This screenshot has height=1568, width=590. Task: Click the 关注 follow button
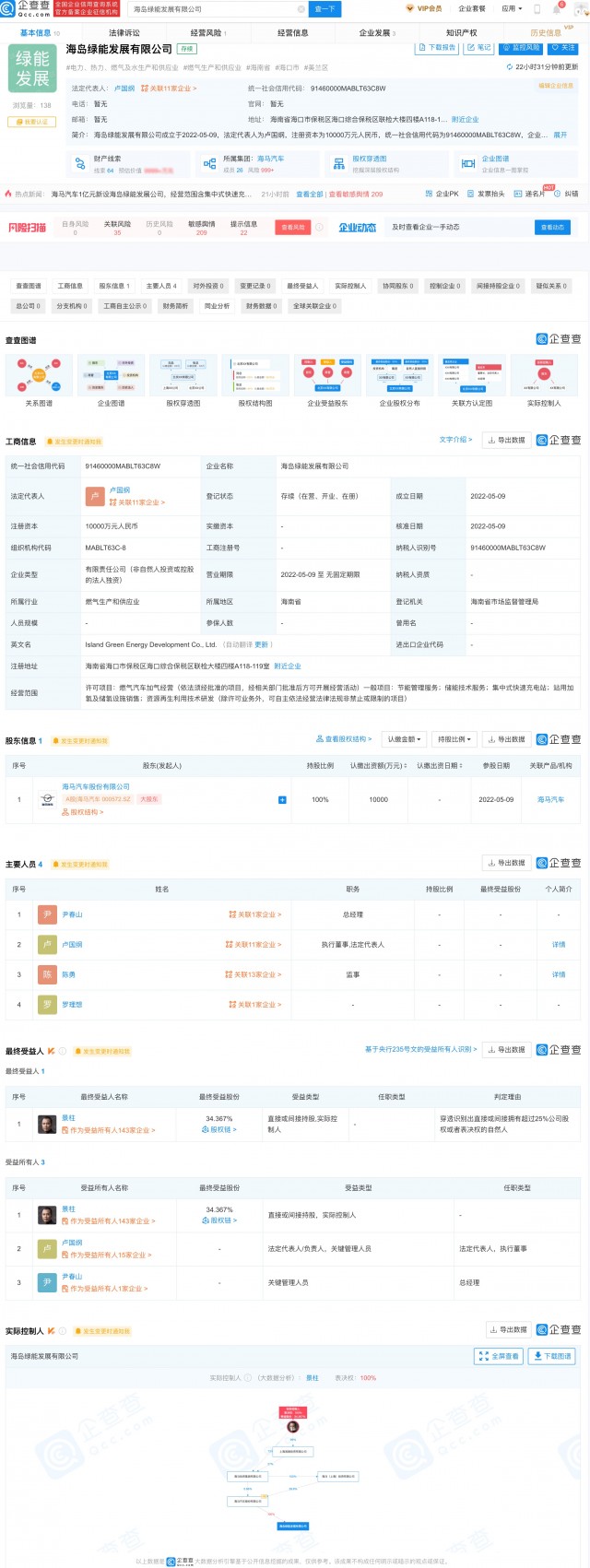563,47
